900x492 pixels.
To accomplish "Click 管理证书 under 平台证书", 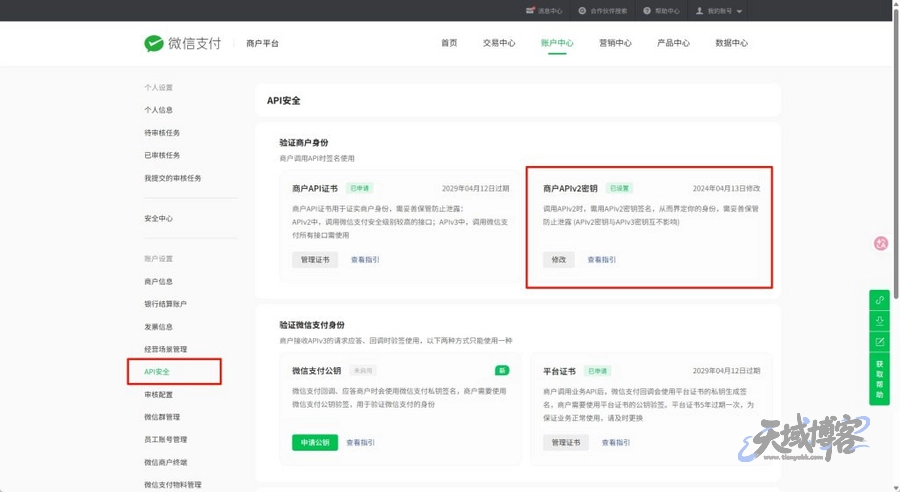I will (x=565, y=442).
